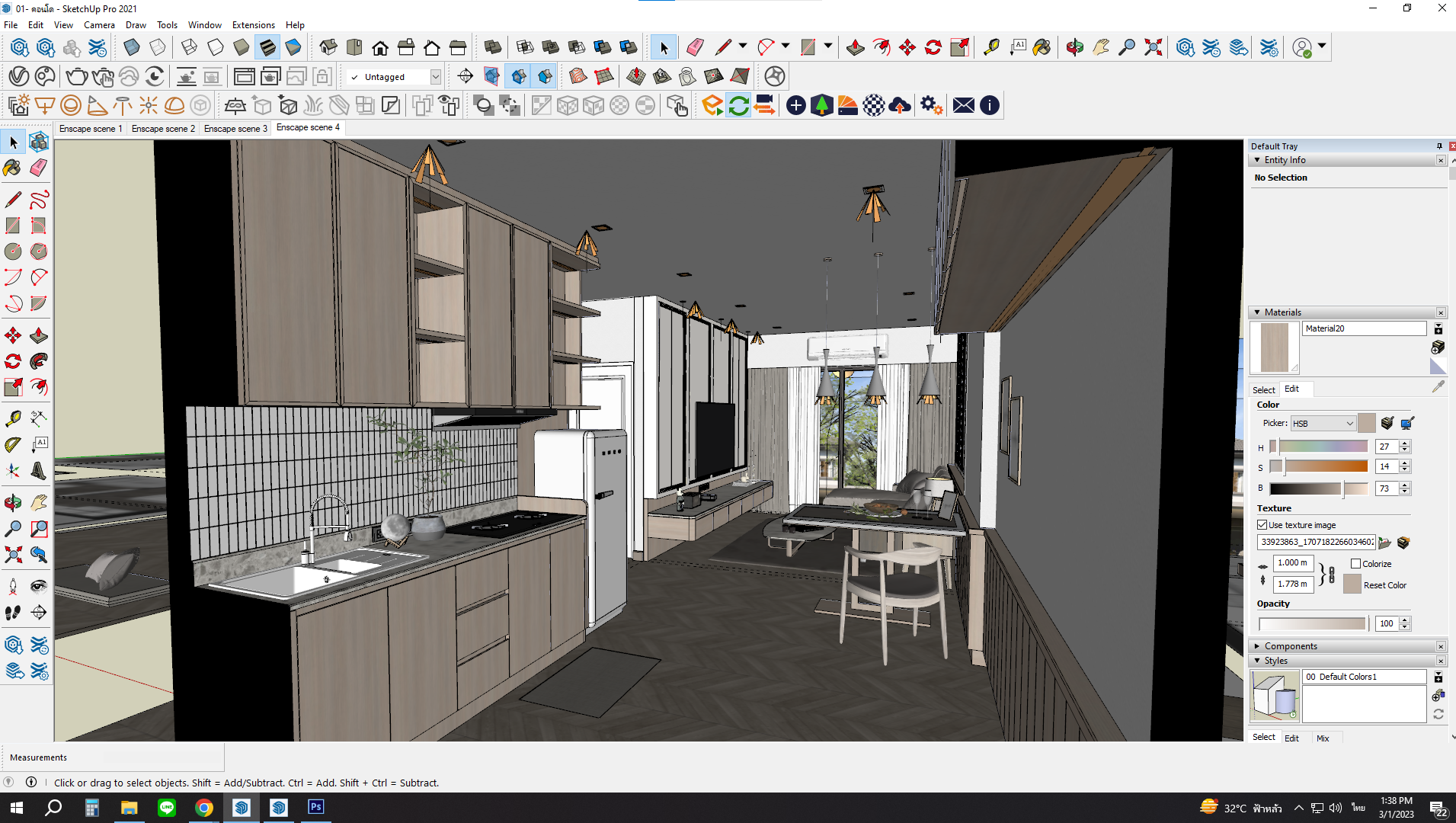
Task: Switch to Enscape scene 2 tab
Action: point(163,129)
